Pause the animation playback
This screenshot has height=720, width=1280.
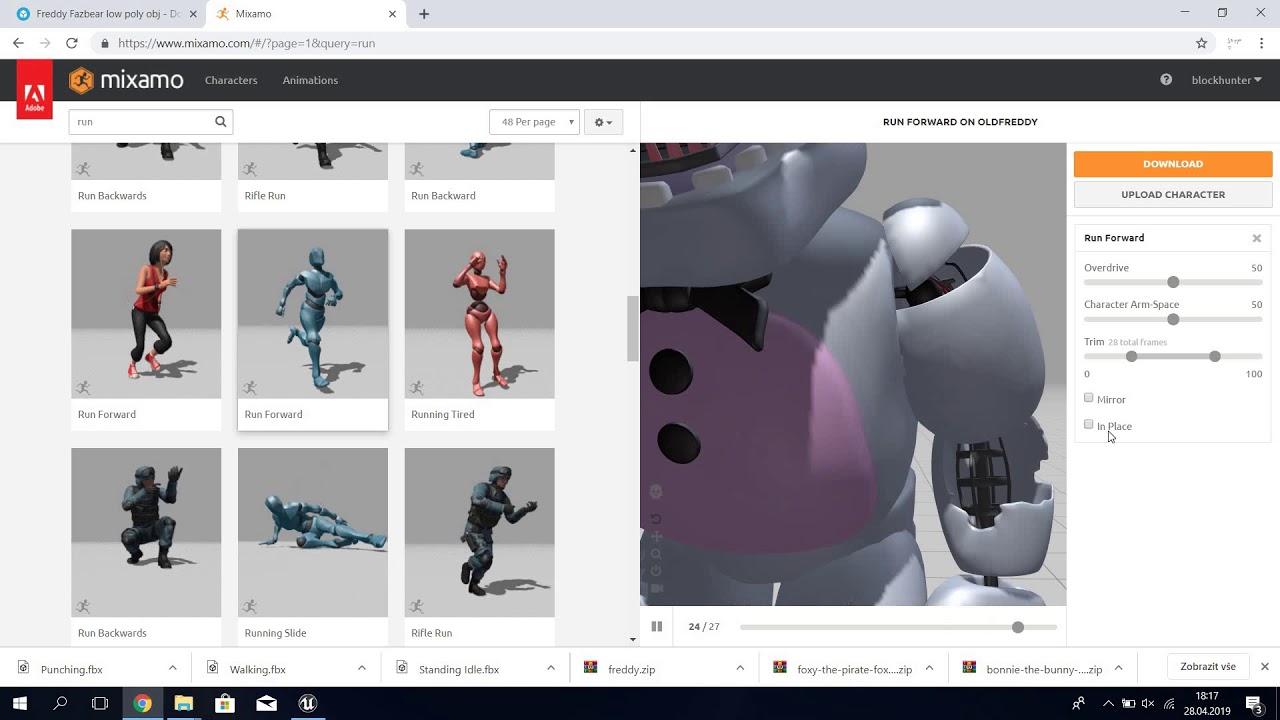coord(657,627)
